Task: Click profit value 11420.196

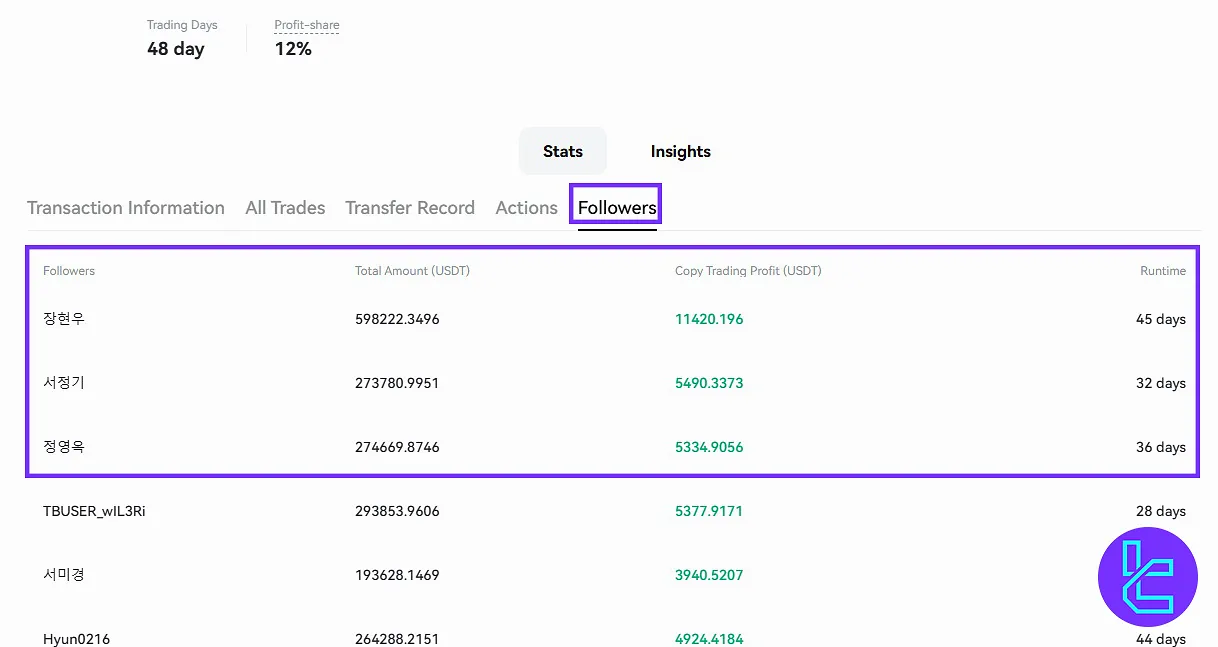Action: coord(709,319)
